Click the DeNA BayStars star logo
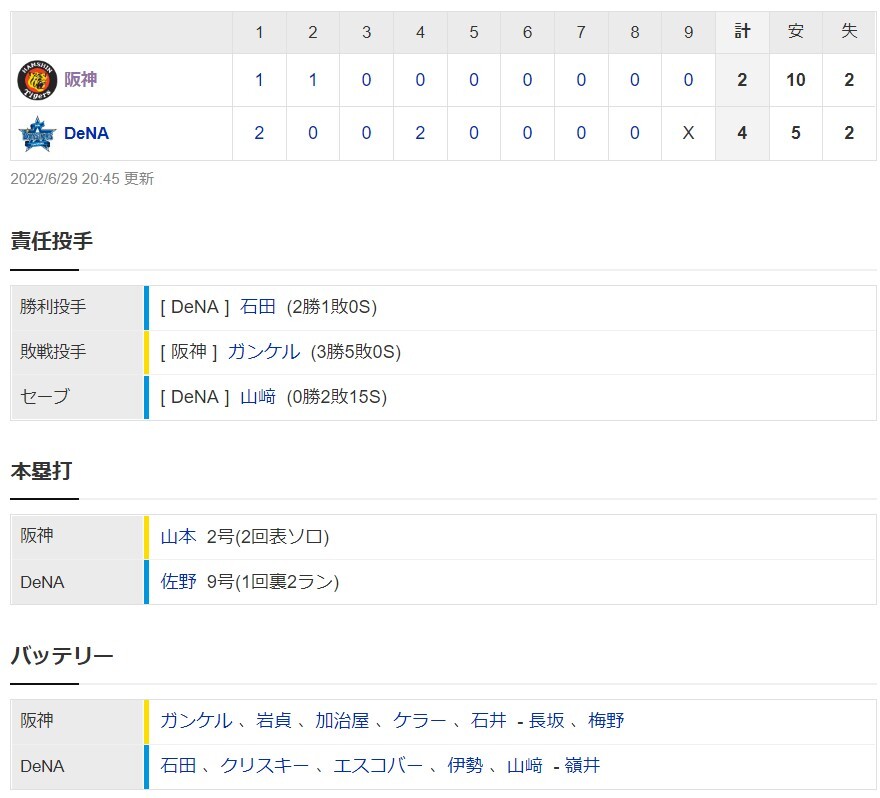 tap(37, 134)
